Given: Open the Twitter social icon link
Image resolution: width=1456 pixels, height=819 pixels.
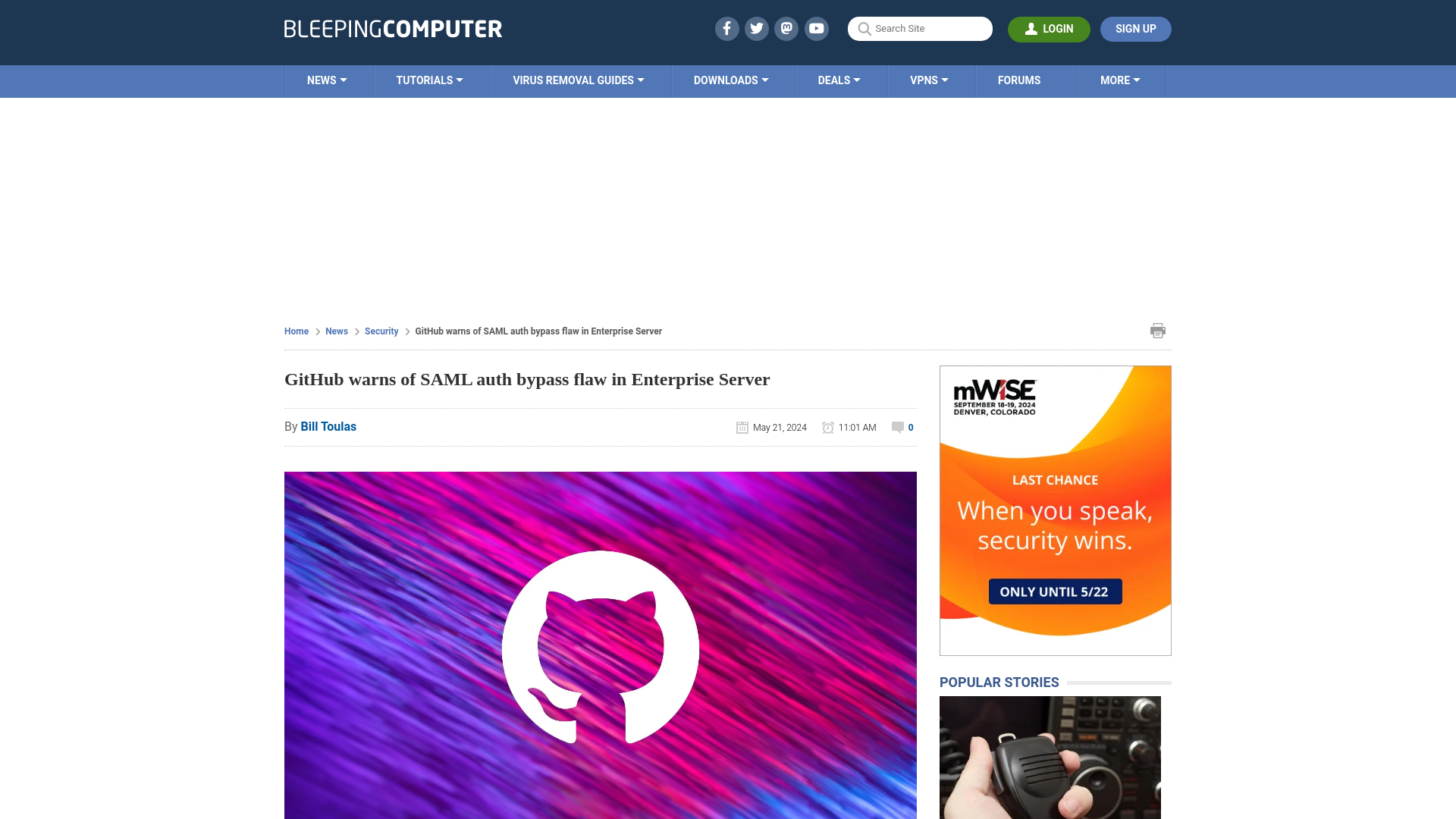Looking at the screenshot, I should coord(756,28).
